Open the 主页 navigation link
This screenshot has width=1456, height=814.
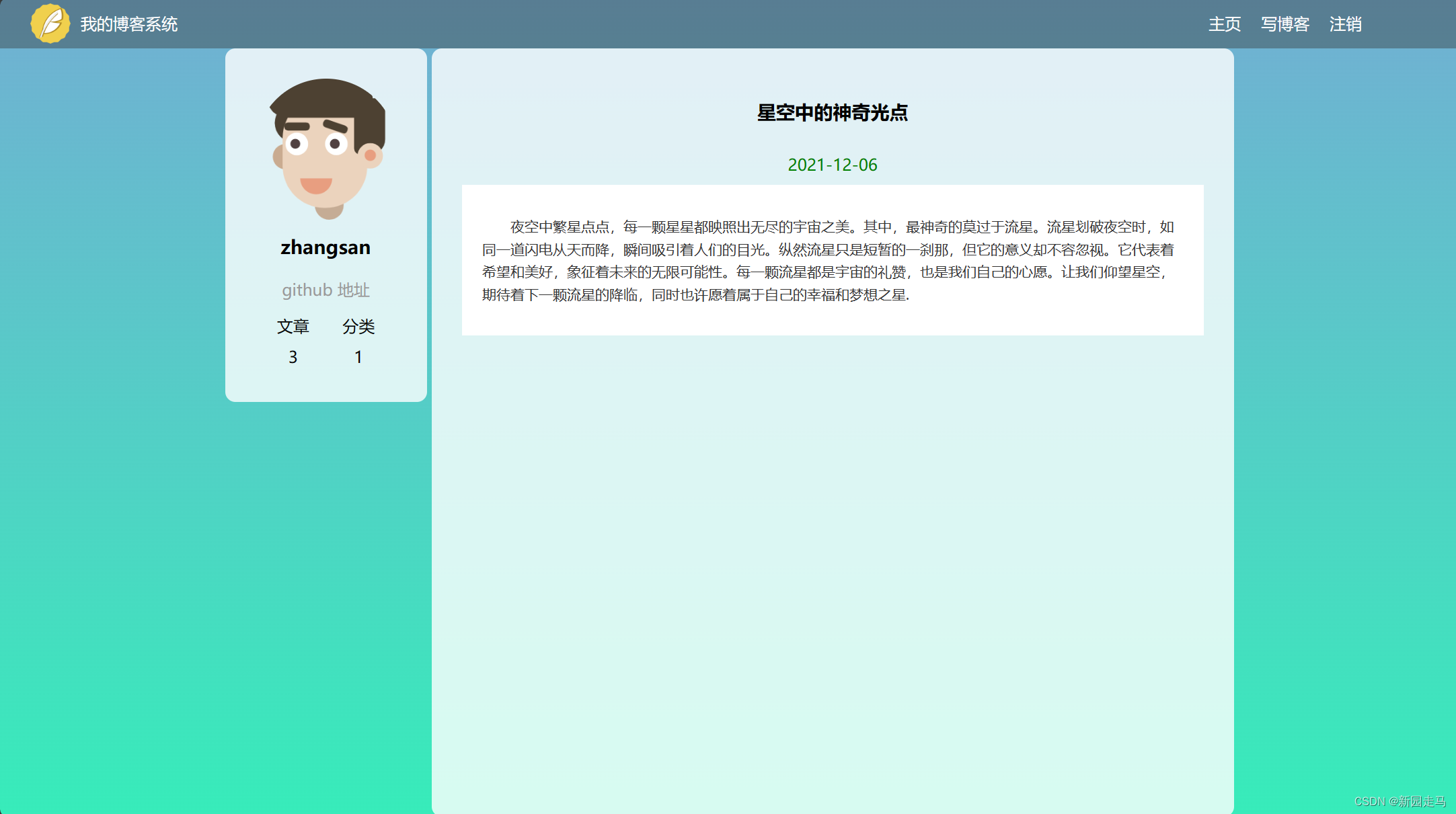tap(1224, 24)
